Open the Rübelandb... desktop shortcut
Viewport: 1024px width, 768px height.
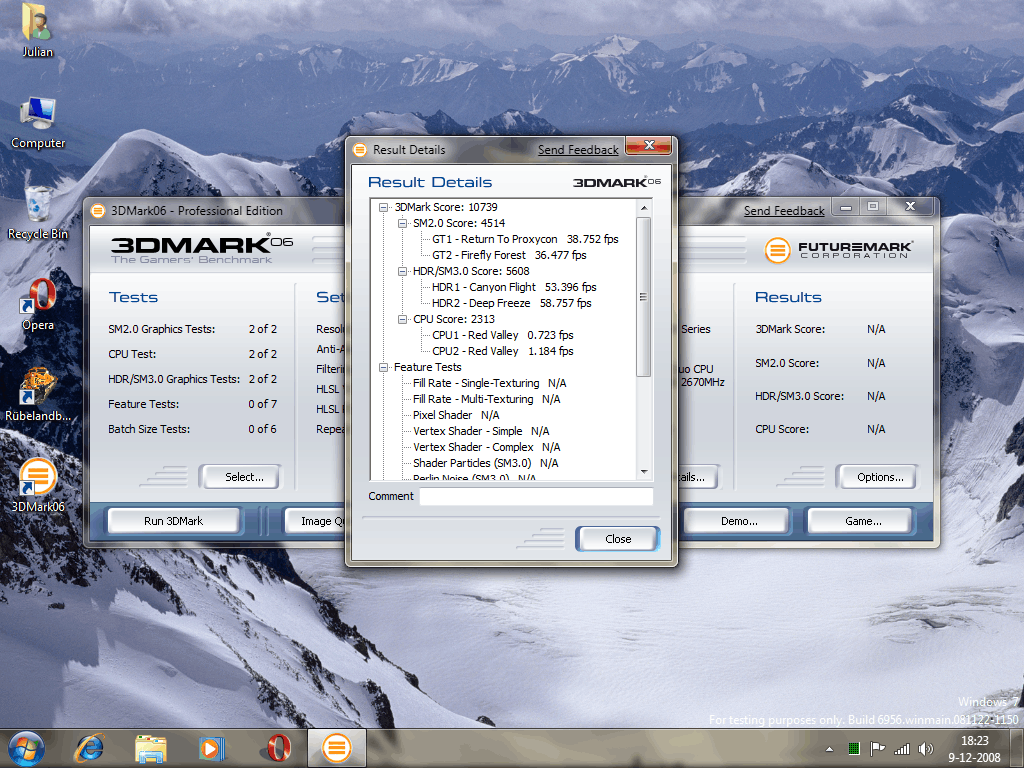click(38, 395)
